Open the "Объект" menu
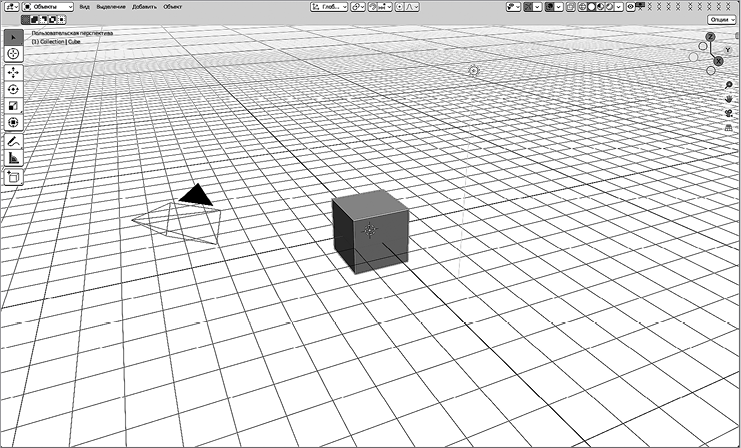Image resolution: width=741 pixels, height=448 pixels. (x=173, y=6)
